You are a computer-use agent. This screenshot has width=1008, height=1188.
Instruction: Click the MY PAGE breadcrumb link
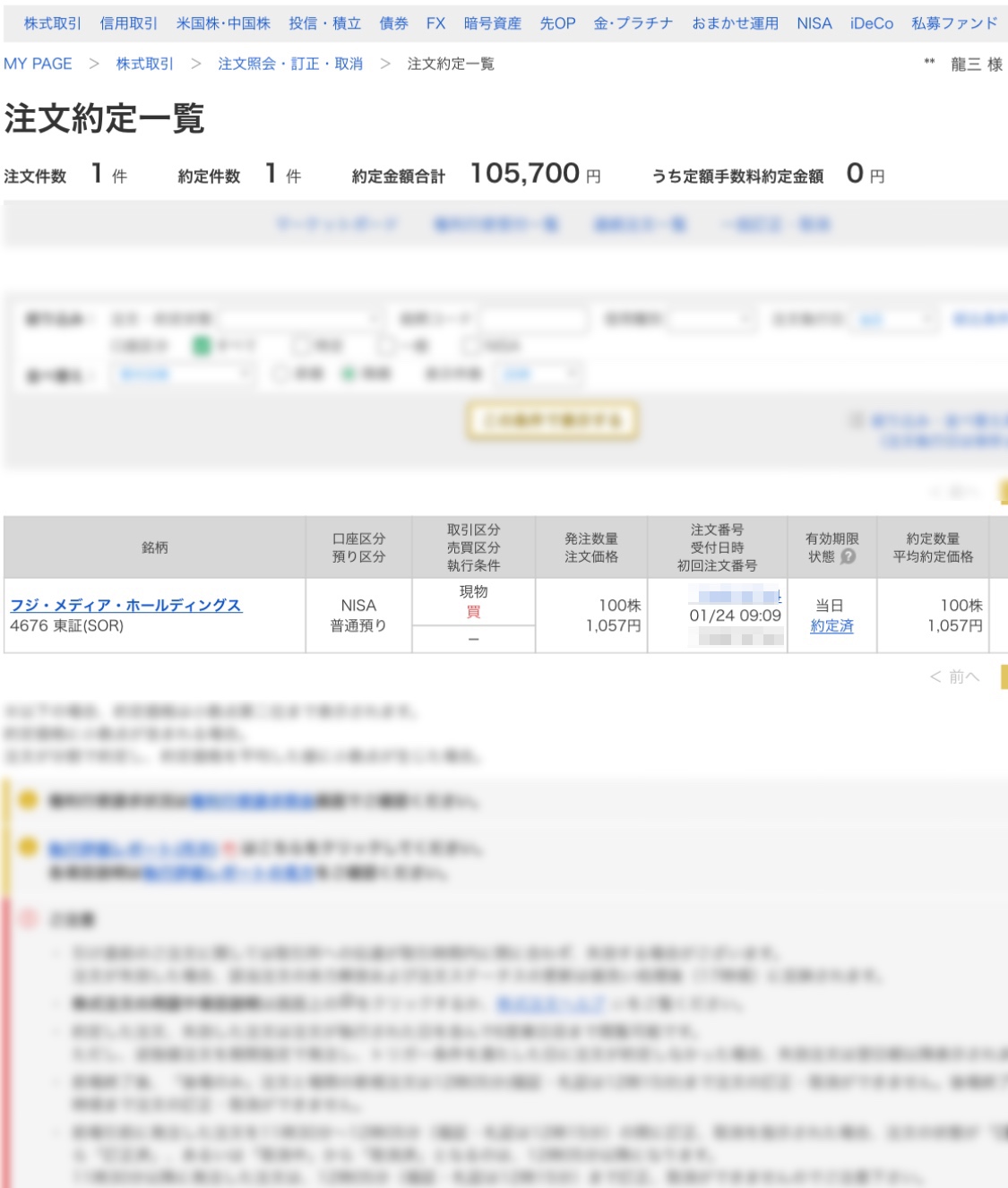pyautogui.click(x=38, y=64)
